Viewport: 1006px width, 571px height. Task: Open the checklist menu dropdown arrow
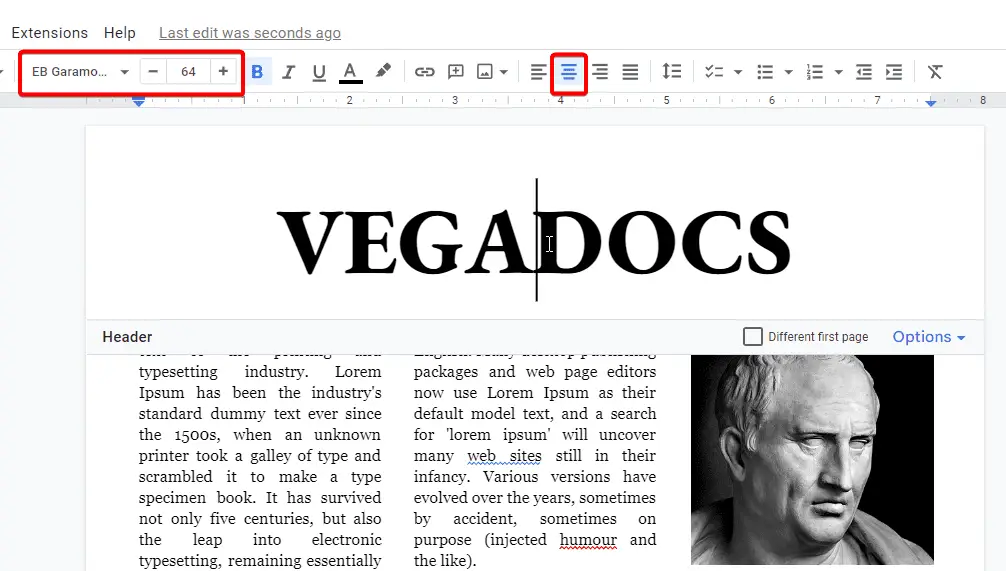click(738, 72)
